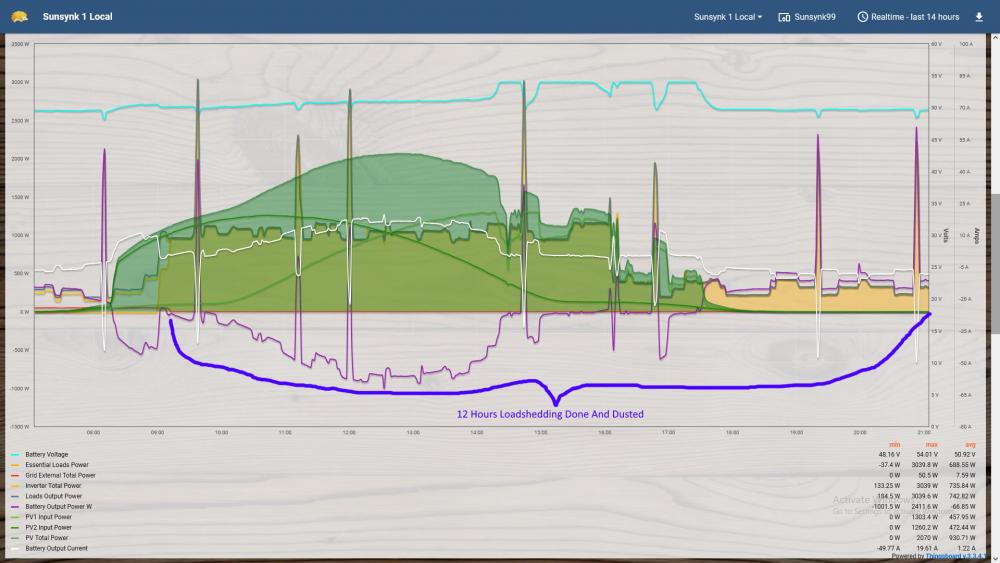Toggle Grid External Total Power series

coord(60,475)
